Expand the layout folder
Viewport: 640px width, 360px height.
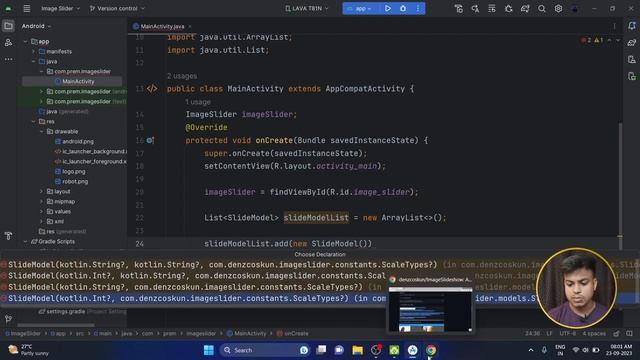click(41, 191)
